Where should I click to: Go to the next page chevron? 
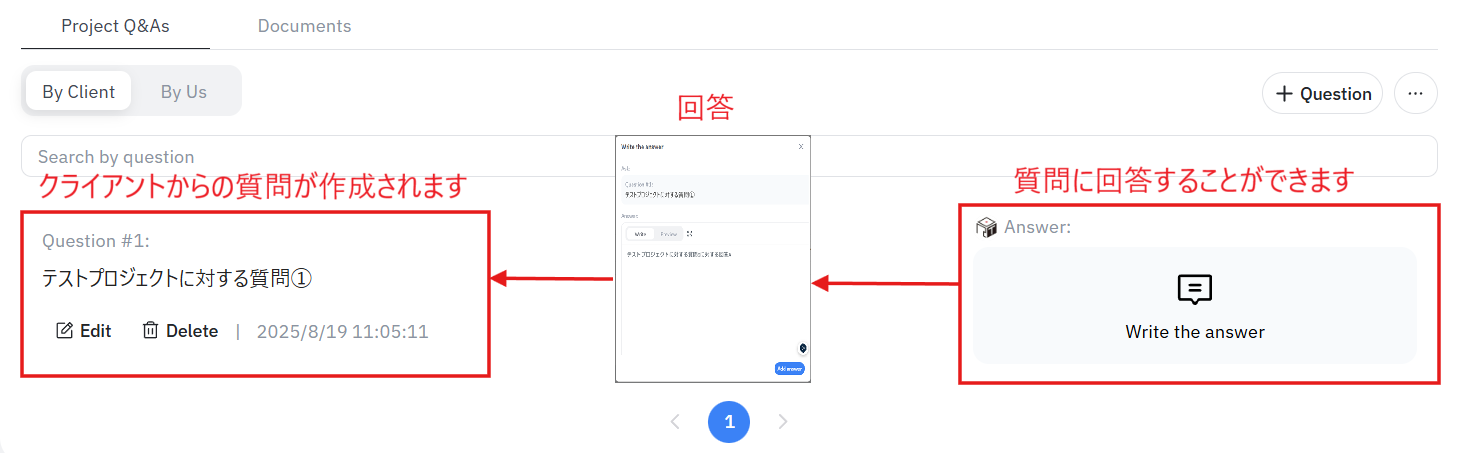[x=783, y=422]
